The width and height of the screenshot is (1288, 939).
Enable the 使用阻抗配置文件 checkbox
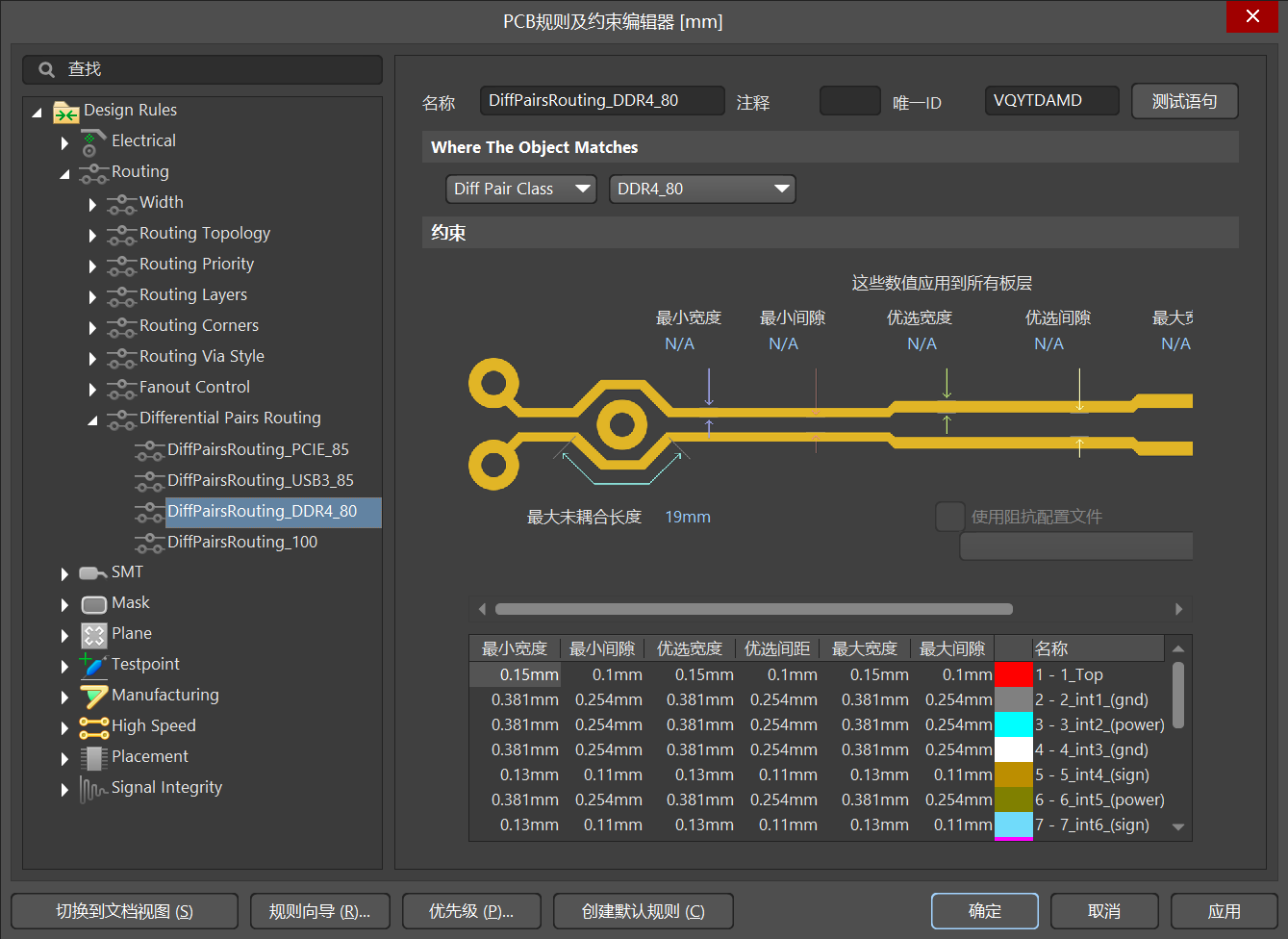tap(949, 517)
